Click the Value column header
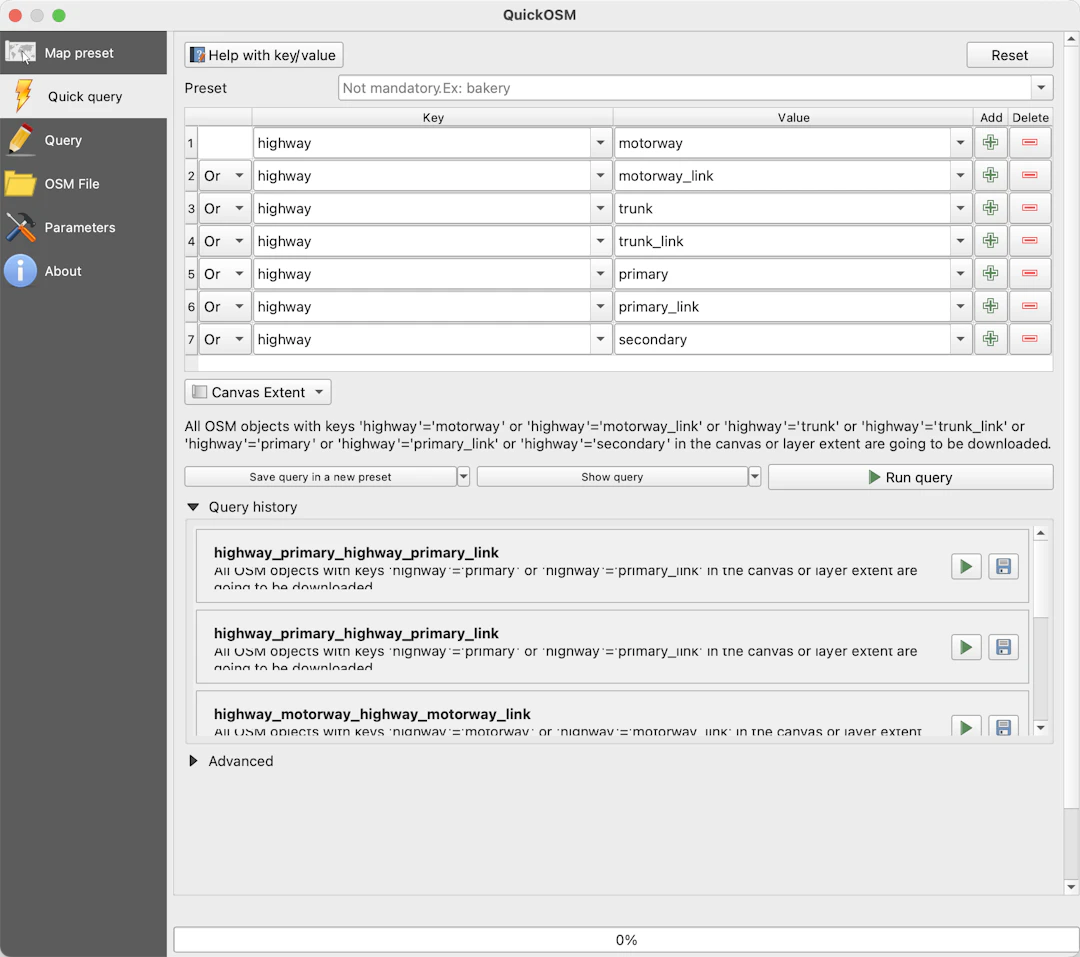Image resolution: width=1080 pixels, height=957 pixels. coord(793,117)
